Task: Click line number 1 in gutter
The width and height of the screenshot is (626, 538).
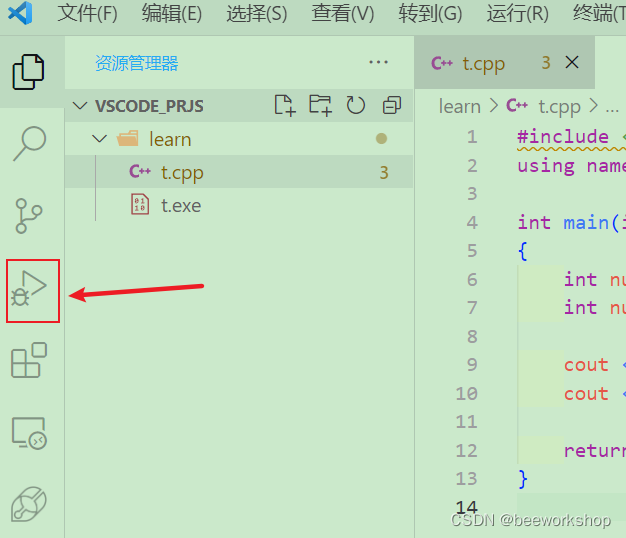Action: coord(472,137)
